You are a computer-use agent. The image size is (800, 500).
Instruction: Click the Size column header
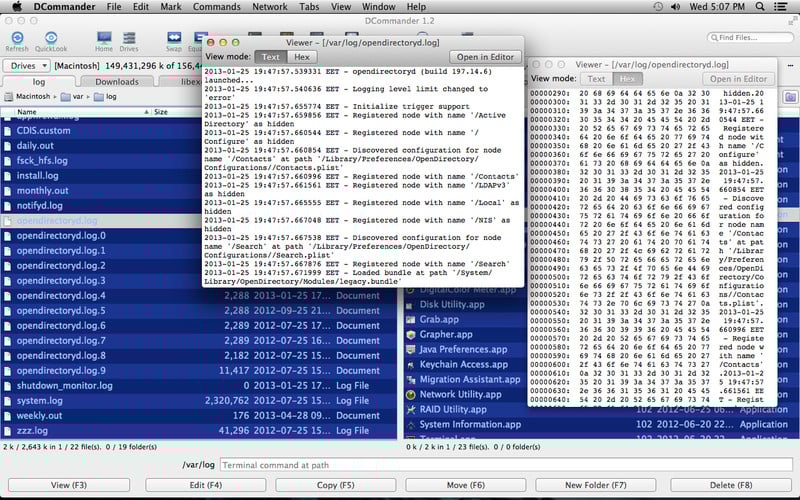pyautogui.click(x=161, y=112)
